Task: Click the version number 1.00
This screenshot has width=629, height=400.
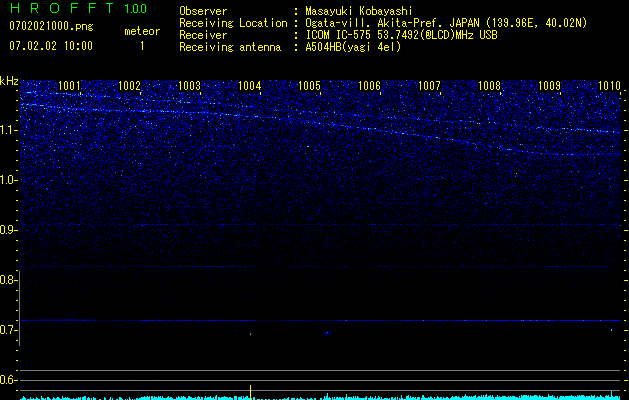Action: pyautogui.click(x=134, y=9)
